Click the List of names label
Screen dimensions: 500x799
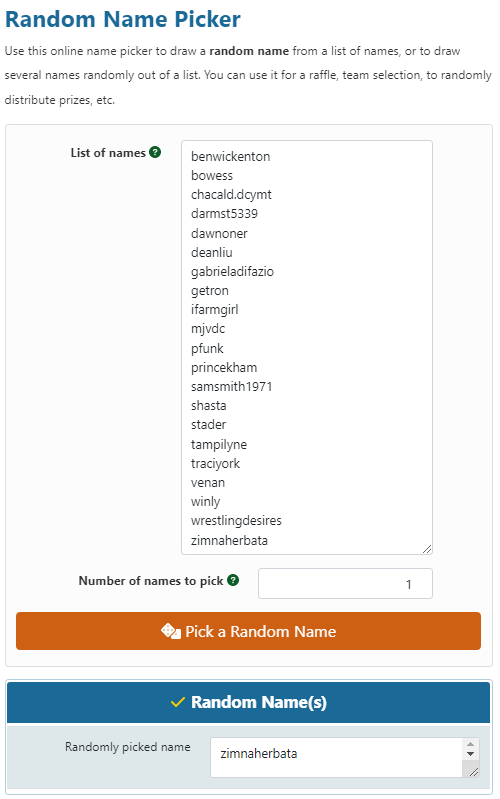tap(108, 153)
